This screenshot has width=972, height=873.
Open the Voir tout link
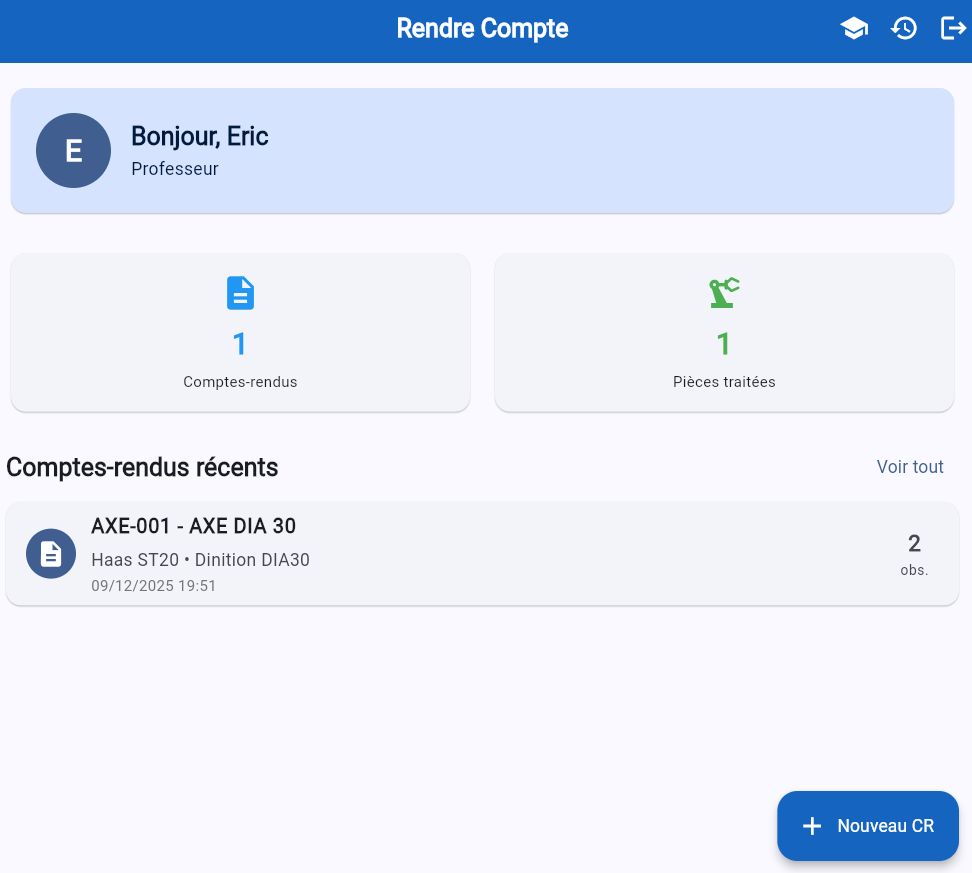pos(910,467)
